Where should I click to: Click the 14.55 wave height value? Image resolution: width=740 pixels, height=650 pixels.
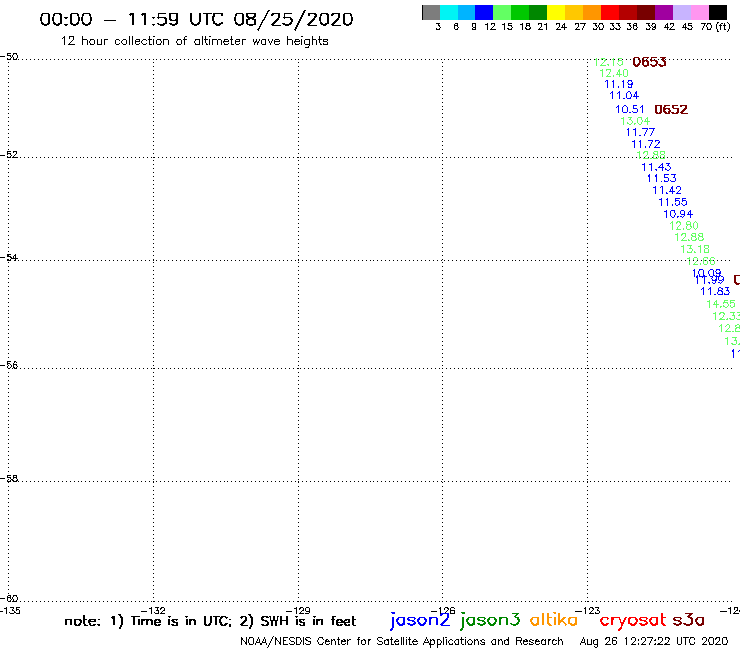pyautogui.click(x=721, y=304)
